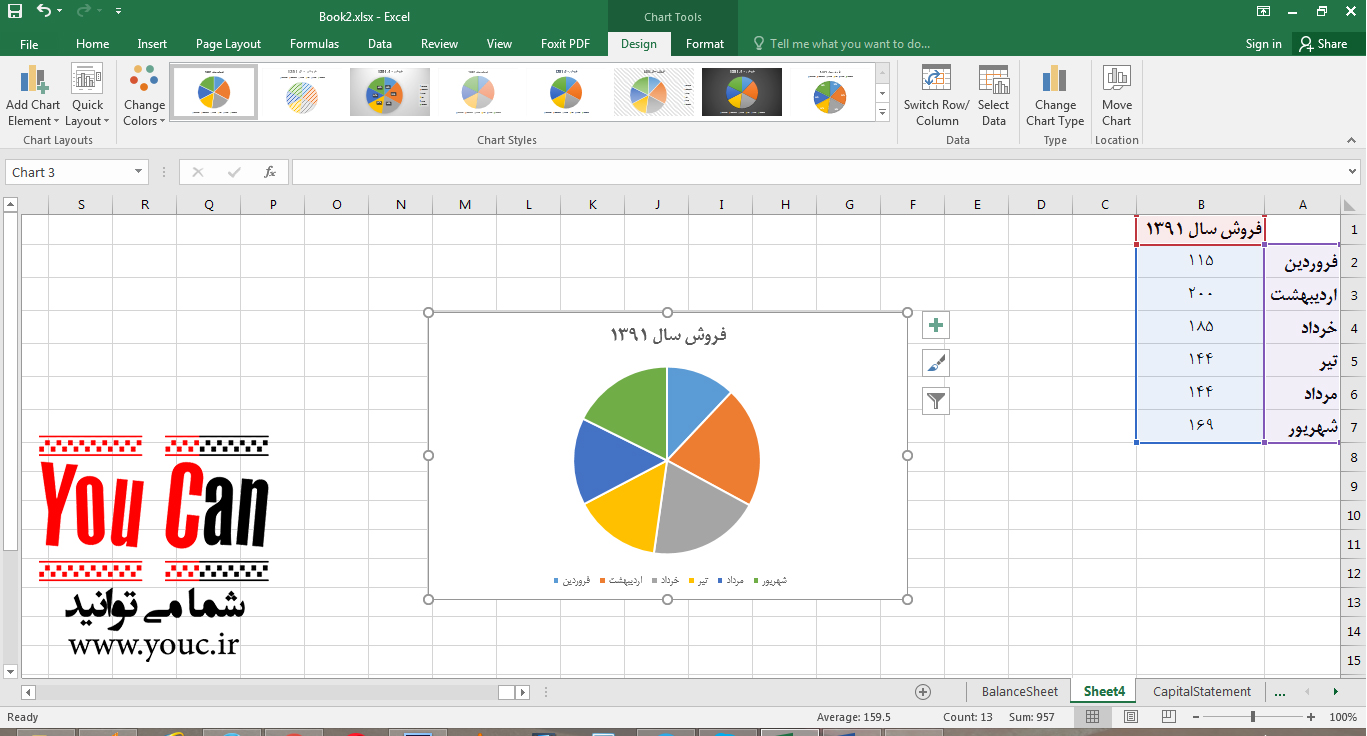The image size is (1367, 736).
Task: Open Ribbon Display Options
Action: (1264, 12)
